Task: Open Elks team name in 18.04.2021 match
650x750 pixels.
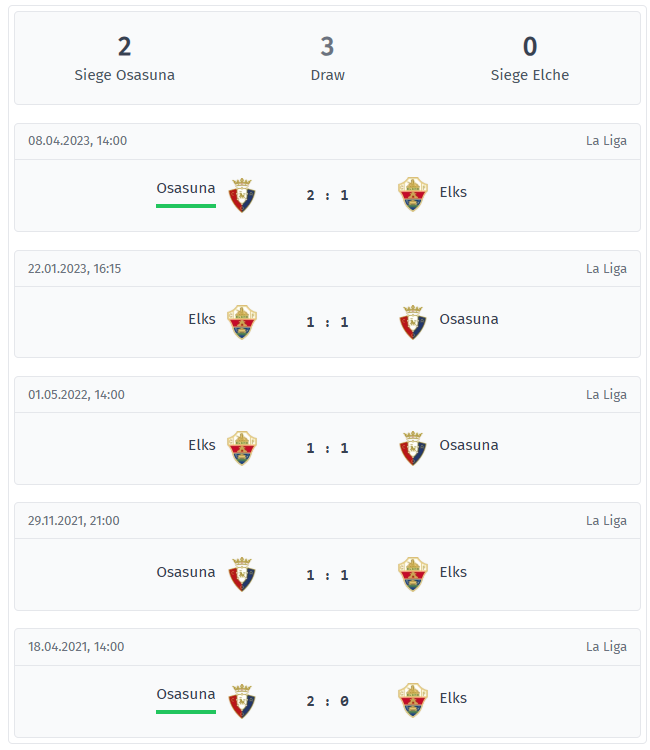Action: (x=453, y=698)
